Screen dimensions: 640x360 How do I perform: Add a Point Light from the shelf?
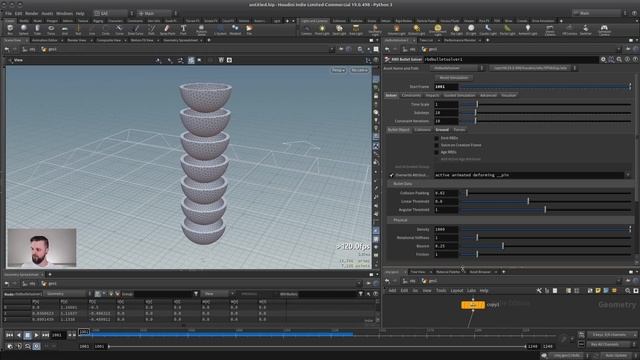tap(322, 29)
